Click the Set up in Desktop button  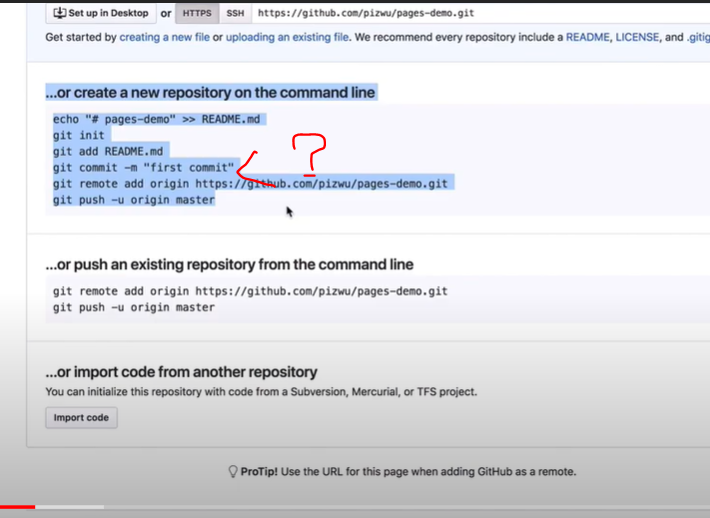tap(101, 13)
